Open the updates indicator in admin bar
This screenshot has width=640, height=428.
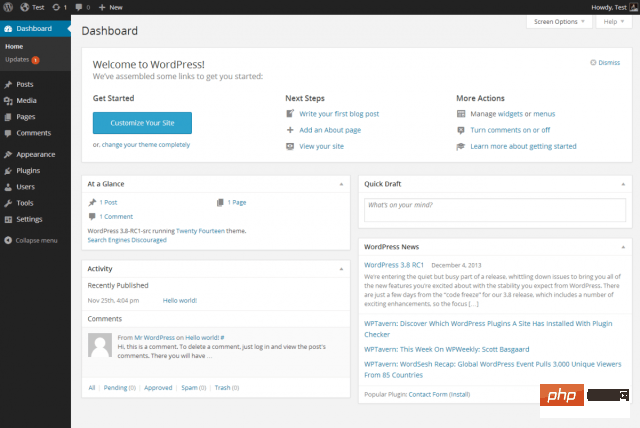pyautogui.click(x=60, y=7)
